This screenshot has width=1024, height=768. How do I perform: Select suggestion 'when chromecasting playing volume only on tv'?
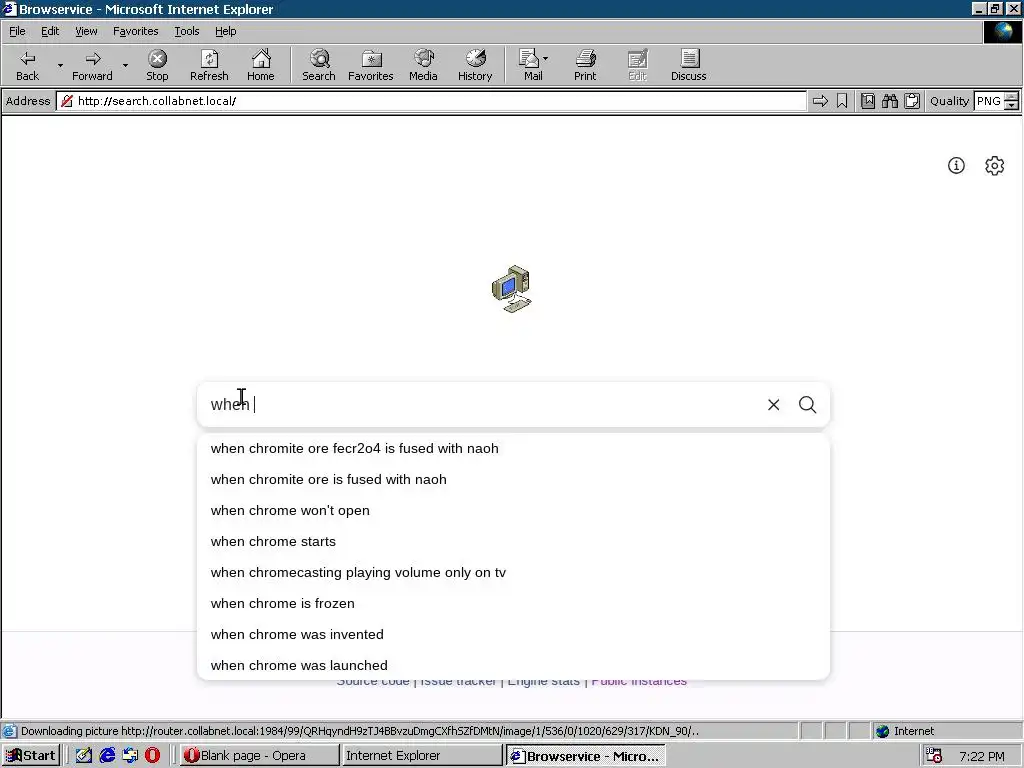pyautogui.click(x=513, y=573)
